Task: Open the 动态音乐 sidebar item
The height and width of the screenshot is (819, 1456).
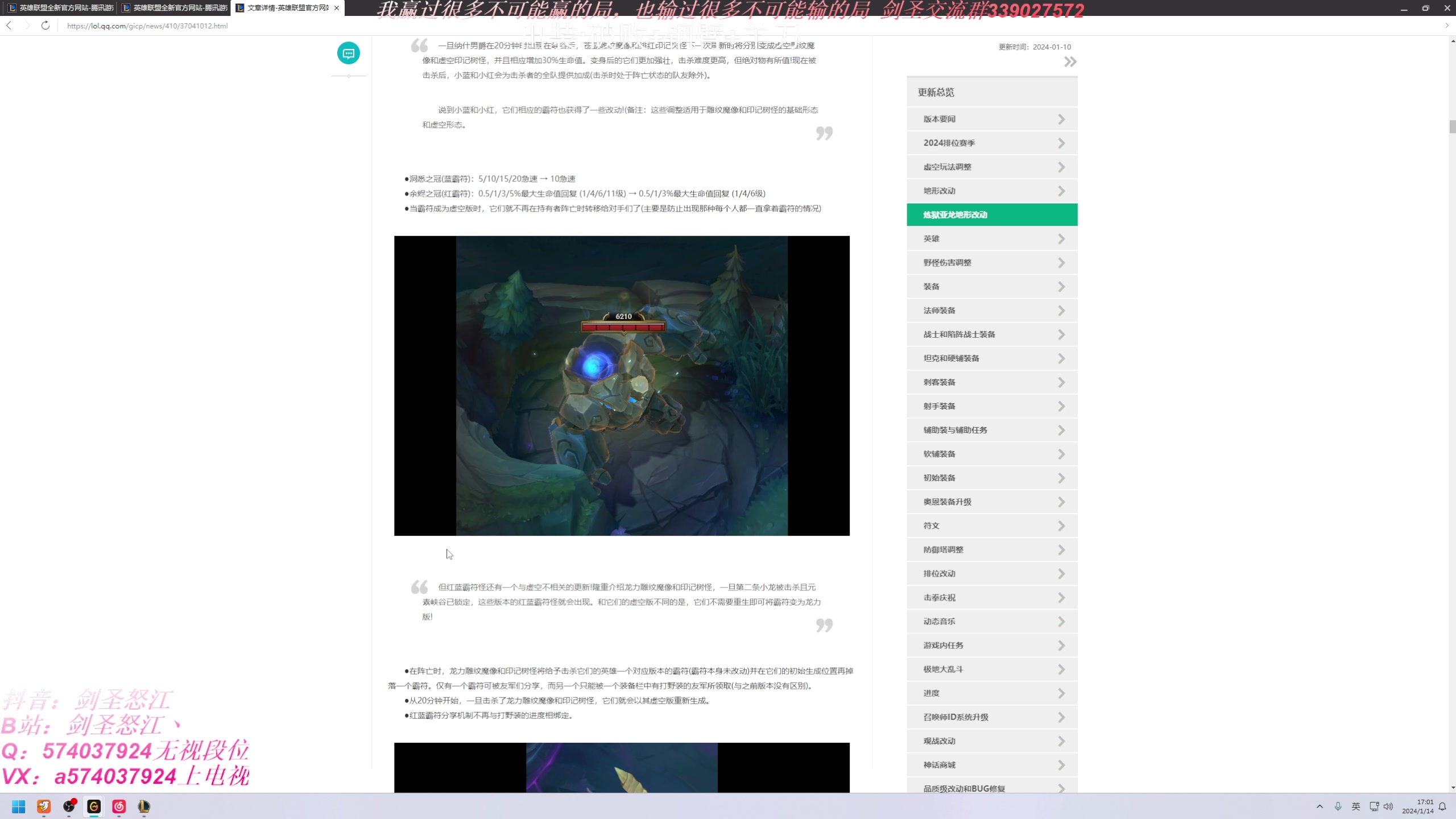Action: click(x=992, y=621)
